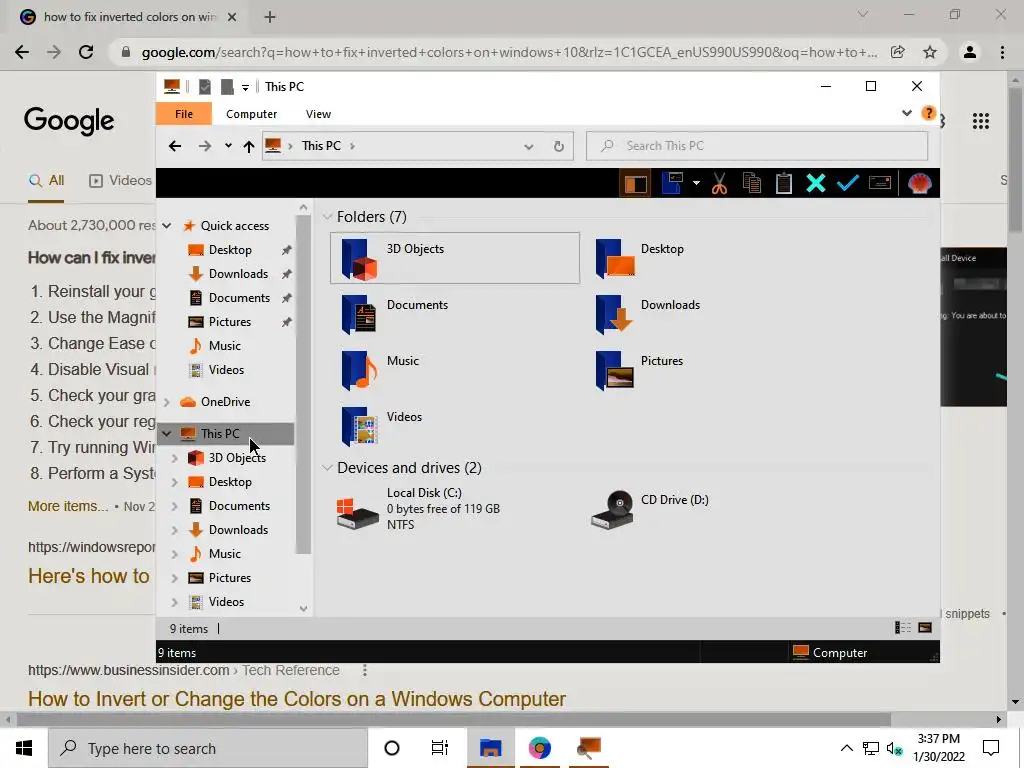Click Search This PC field
This screenshot has width=1024, height=768.
pyautogui.click(x=757, y=146)
